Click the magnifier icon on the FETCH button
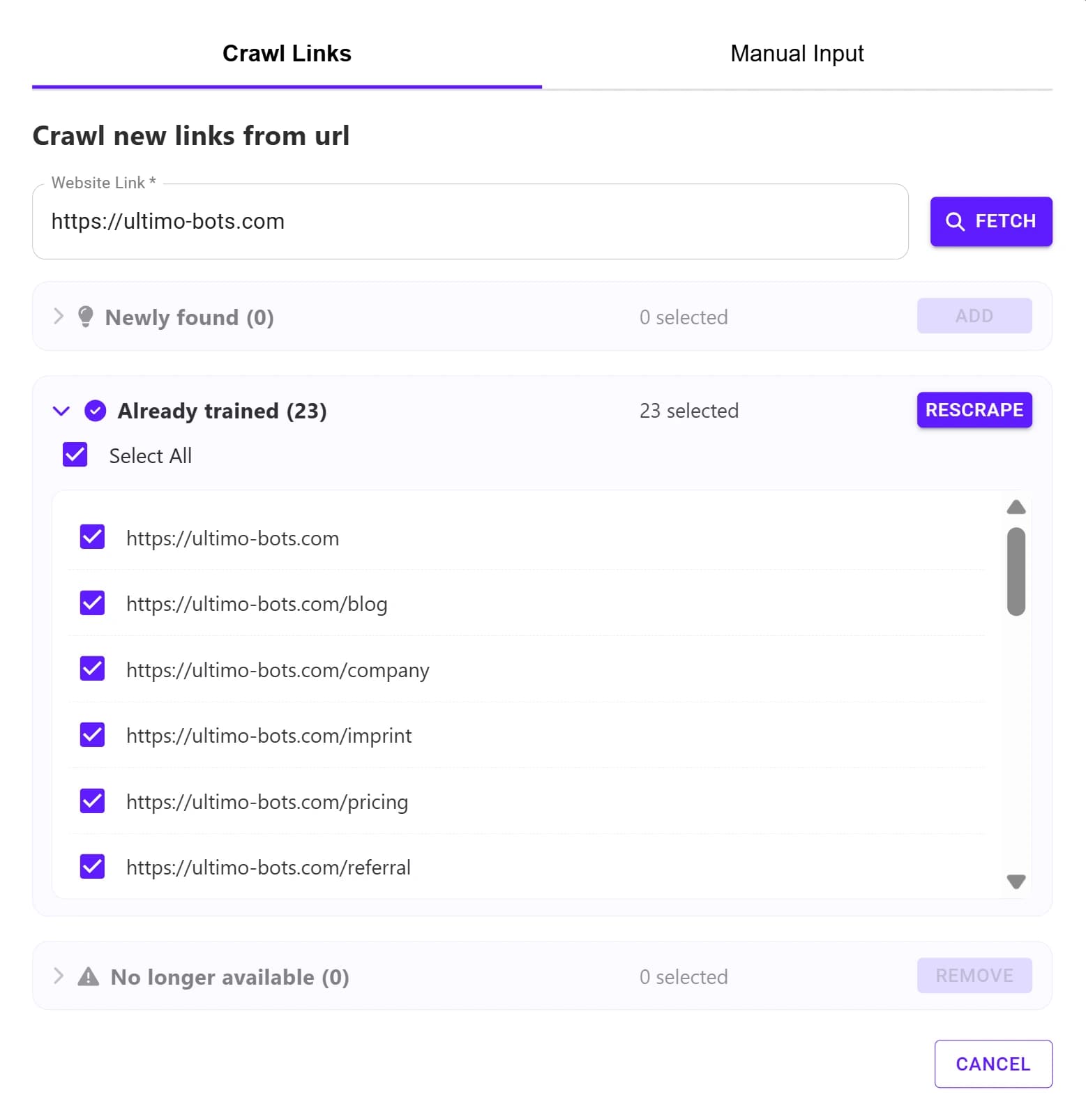The image size is (1086, 1120). tap(956, 221)
